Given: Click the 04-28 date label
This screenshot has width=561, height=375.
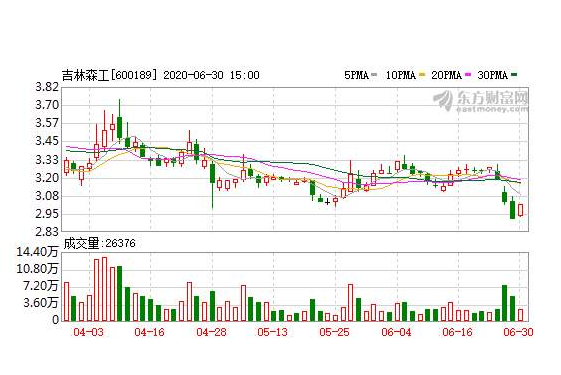Looking at the screenshot, I should tap(211, 332).
